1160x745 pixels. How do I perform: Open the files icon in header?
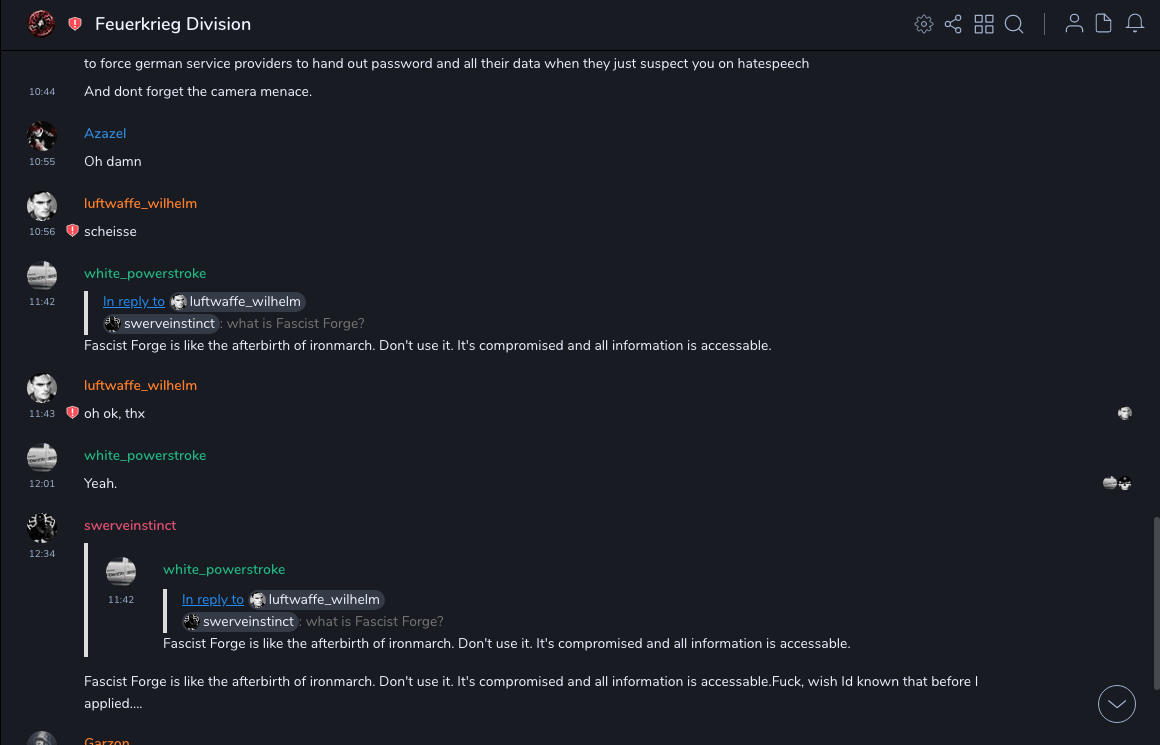click(x=1104, y=24)
